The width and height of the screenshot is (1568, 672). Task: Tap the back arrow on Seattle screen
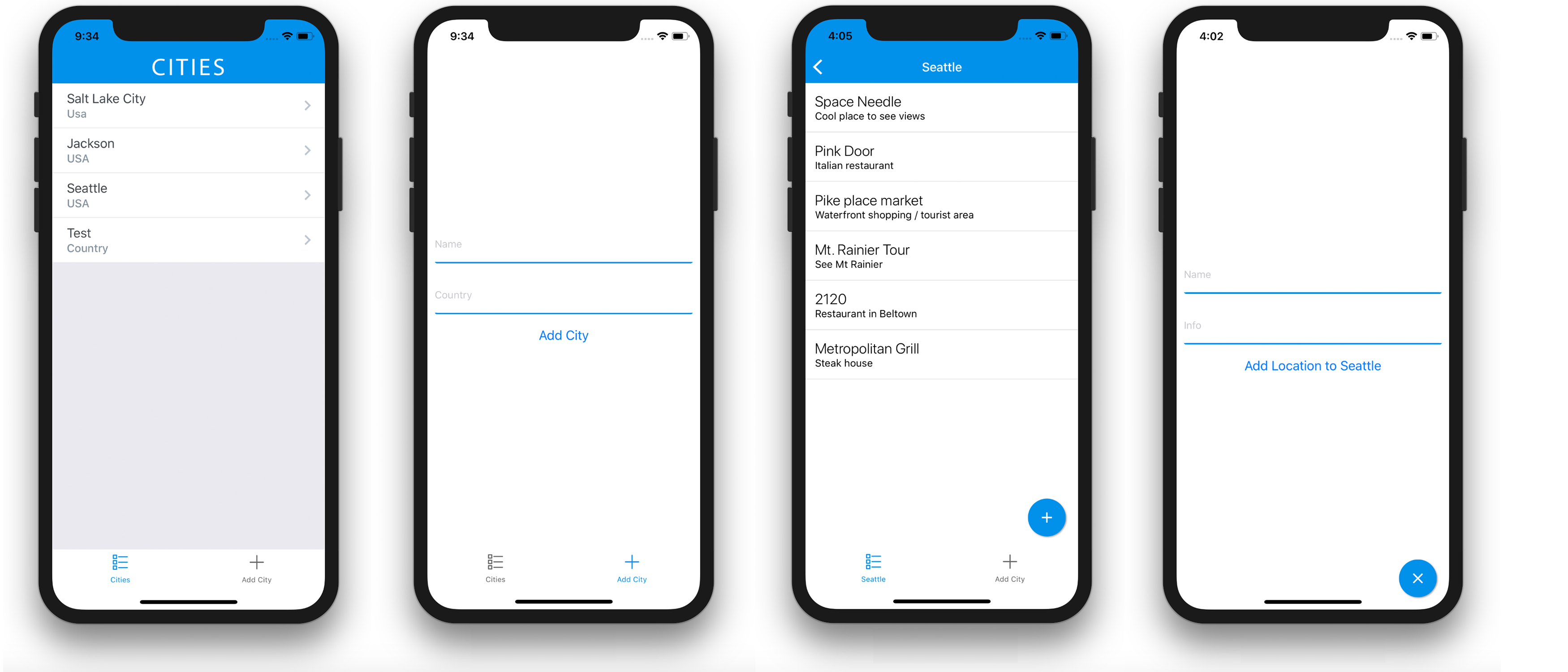pyautogui.click(x=819, y=67)
